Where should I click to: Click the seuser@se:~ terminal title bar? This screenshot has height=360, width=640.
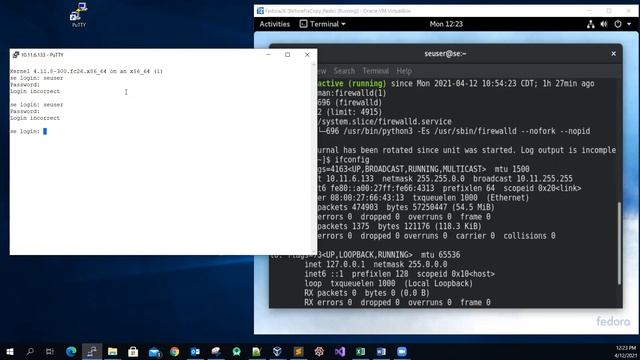pyautogui.click(x=445, y=53)
